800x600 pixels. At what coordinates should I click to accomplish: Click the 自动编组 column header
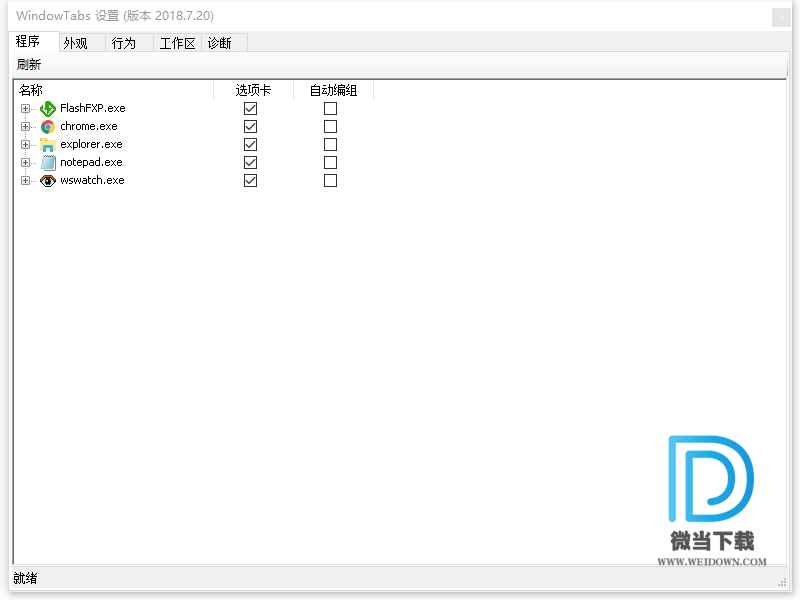coord(334,90)
